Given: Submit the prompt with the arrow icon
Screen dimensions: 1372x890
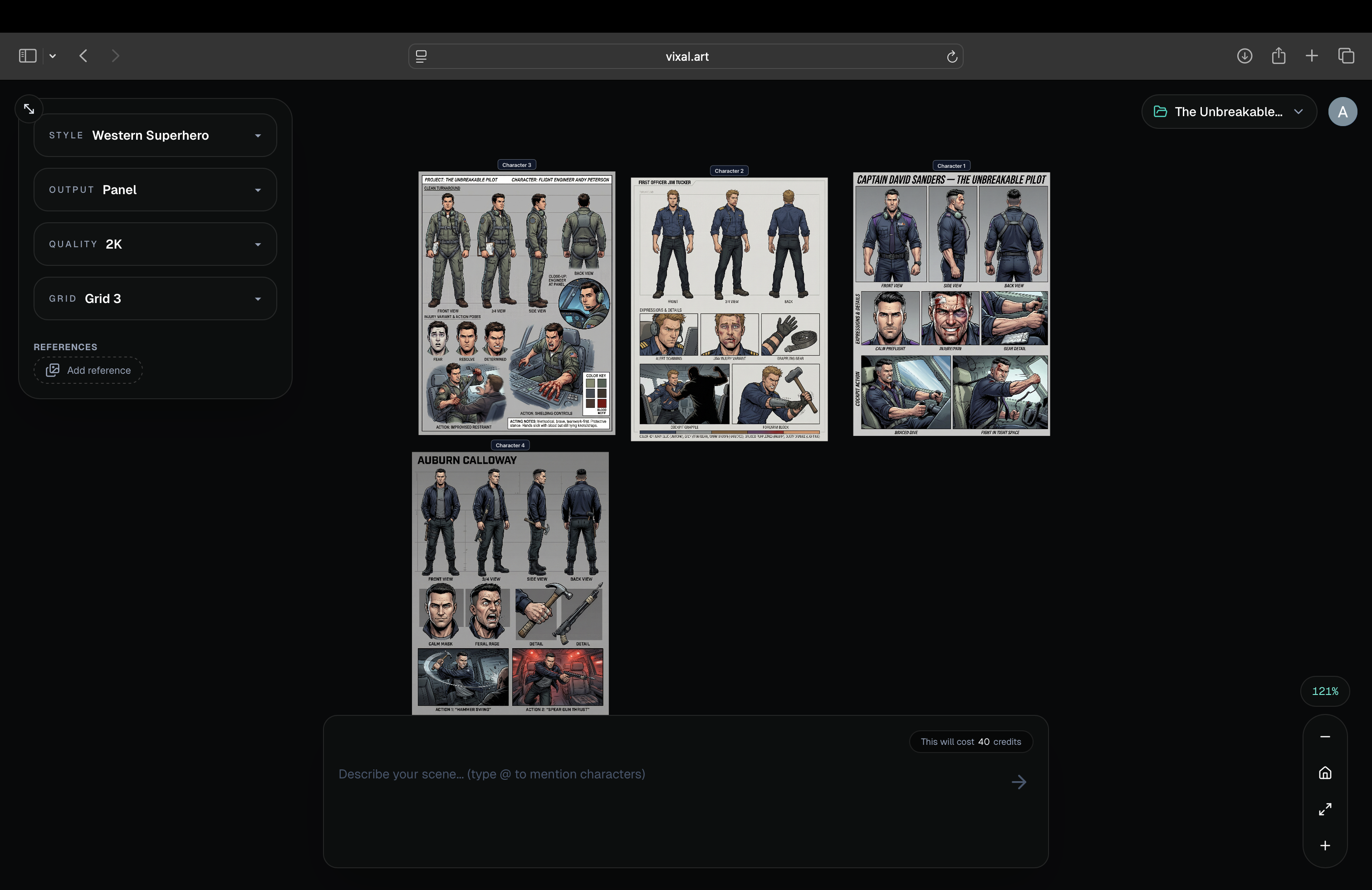Looking at the screenshot, I should [x=1018, y=782].
